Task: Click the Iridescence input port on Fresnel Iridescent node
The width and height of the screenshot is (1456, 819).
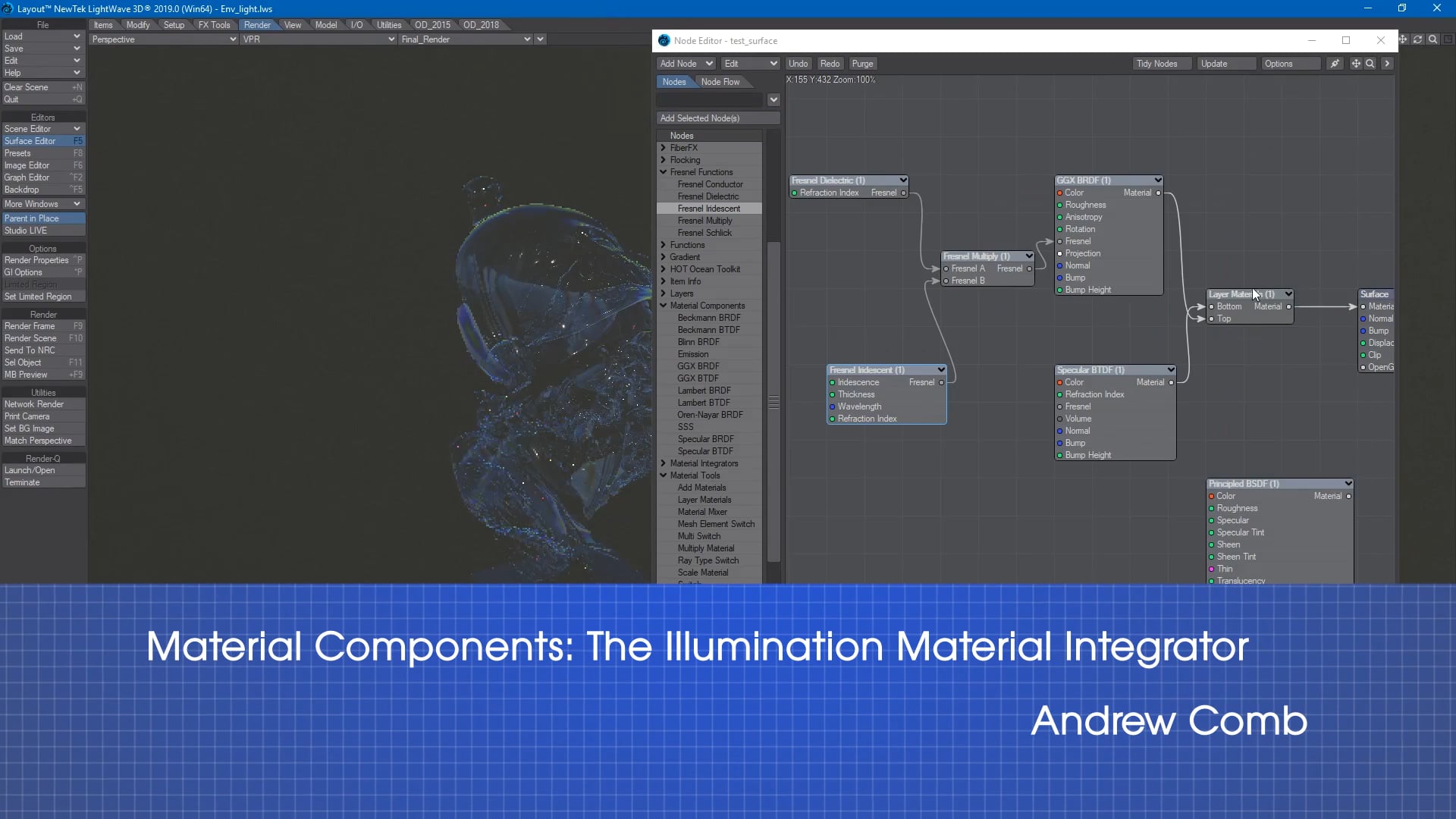Action: click(832, 382)
